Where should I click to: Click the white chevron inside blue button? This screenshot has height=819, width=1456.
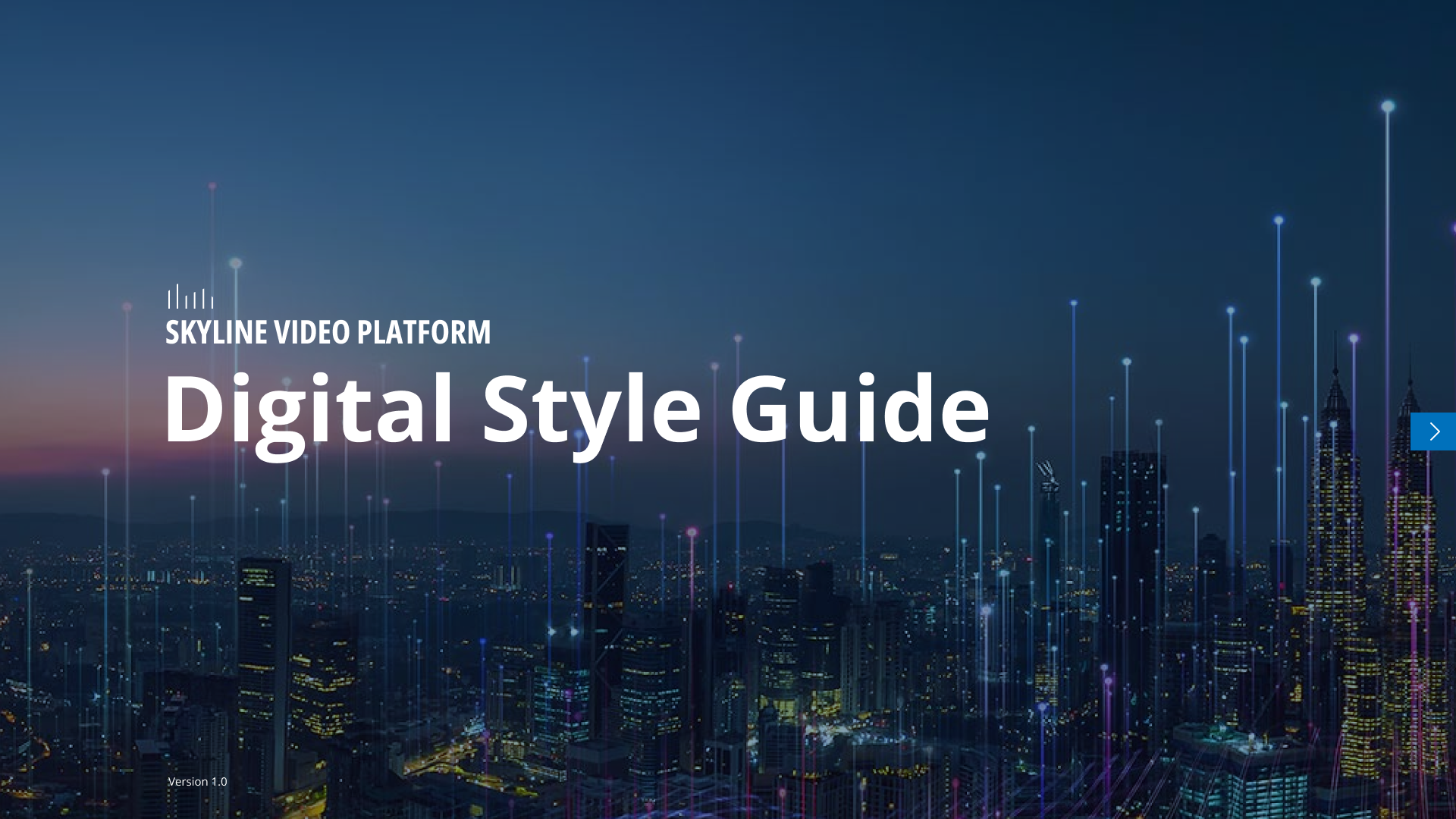1435,431
